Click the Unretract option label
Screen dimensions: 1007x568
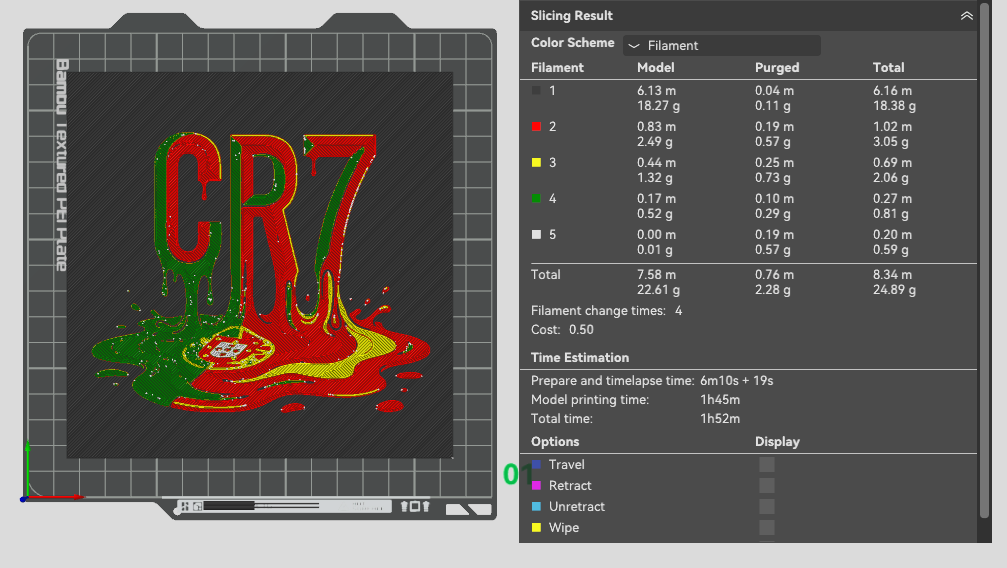click(577, 506)
